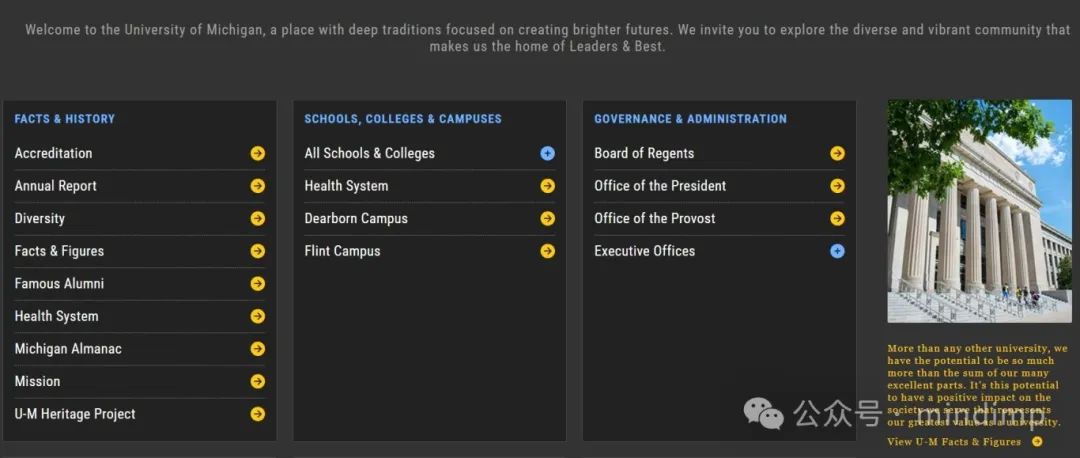Click the arrow icon beside U-M Heritage Project
This screenshot has width=1080, height=458.
258,414
